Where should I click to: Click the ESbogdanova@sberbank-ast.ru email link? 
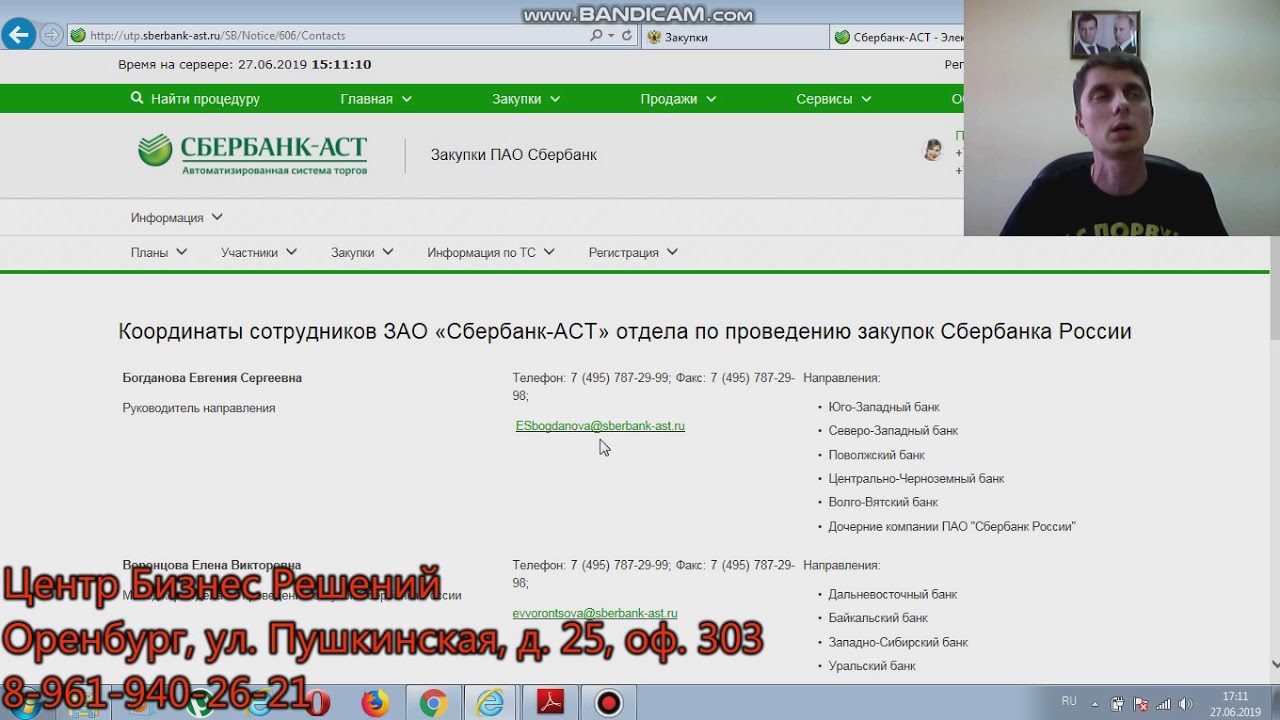click(600, 426)
